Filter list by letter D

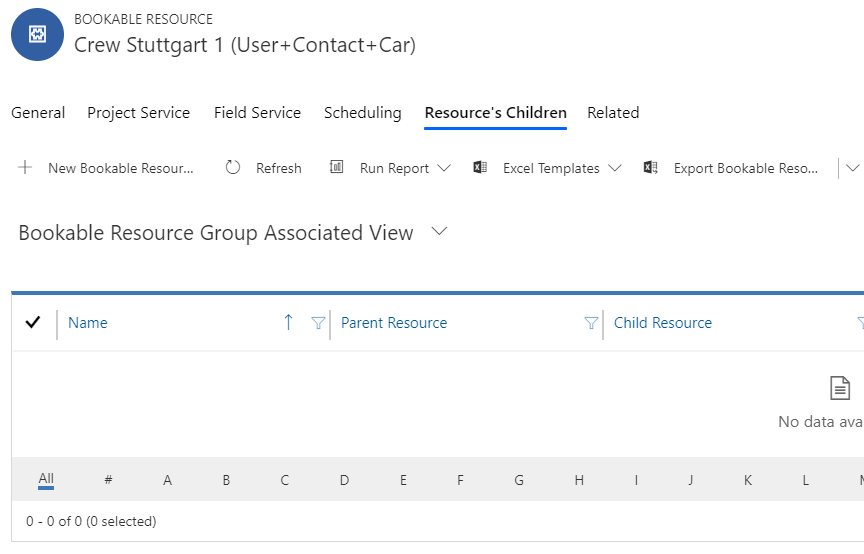(344, 480)
